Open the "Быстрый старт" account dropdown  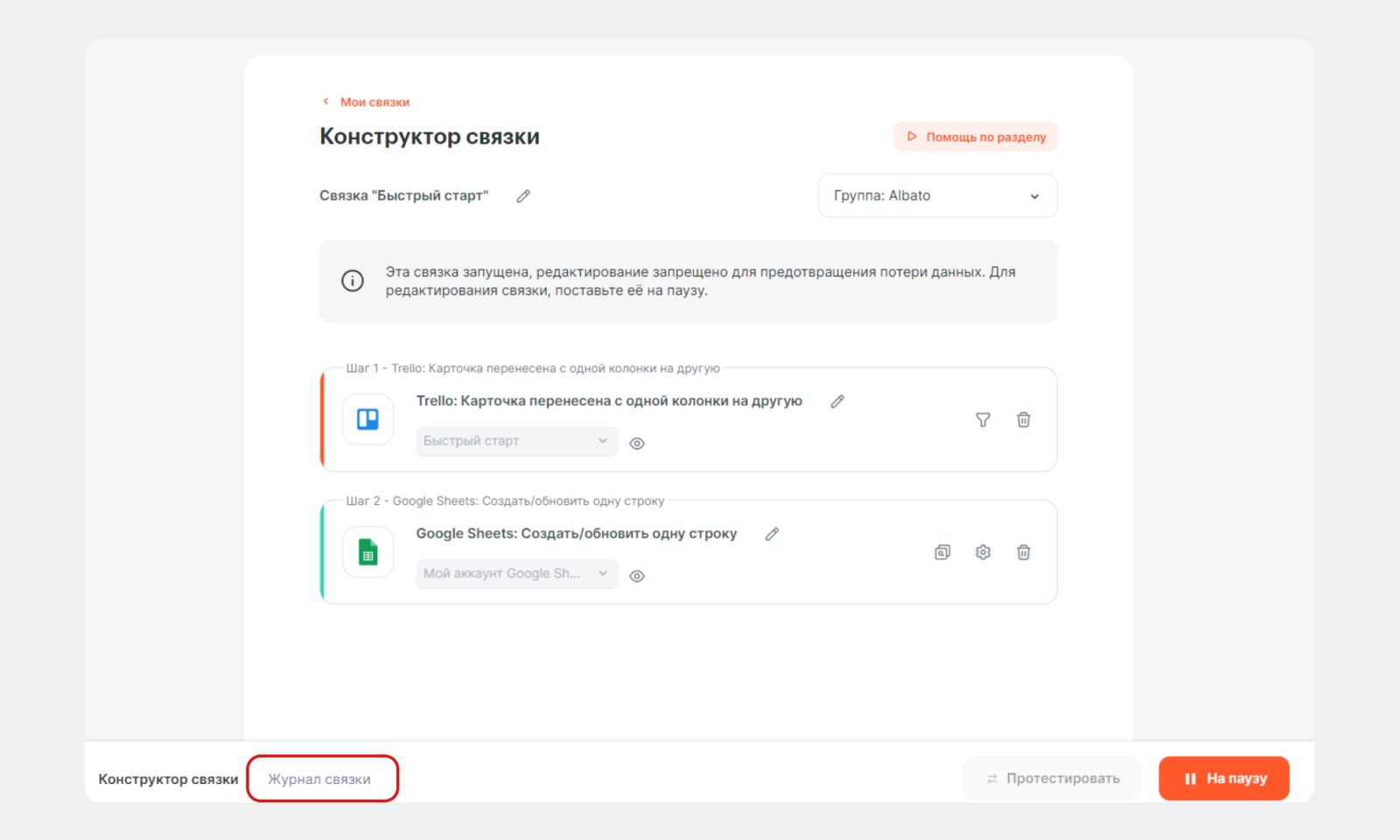[516, 441]
